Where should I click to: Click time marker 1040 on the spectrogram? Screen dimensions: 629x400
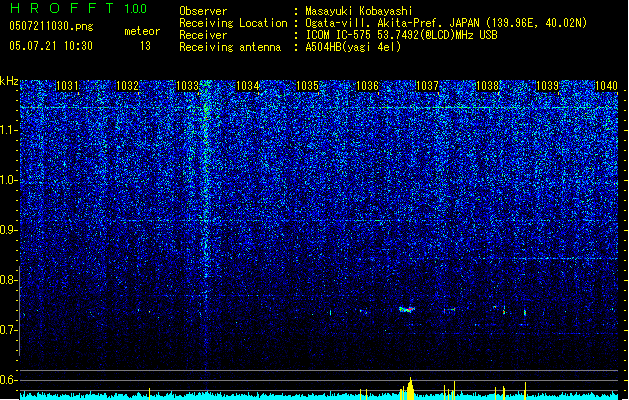[606, 86]
